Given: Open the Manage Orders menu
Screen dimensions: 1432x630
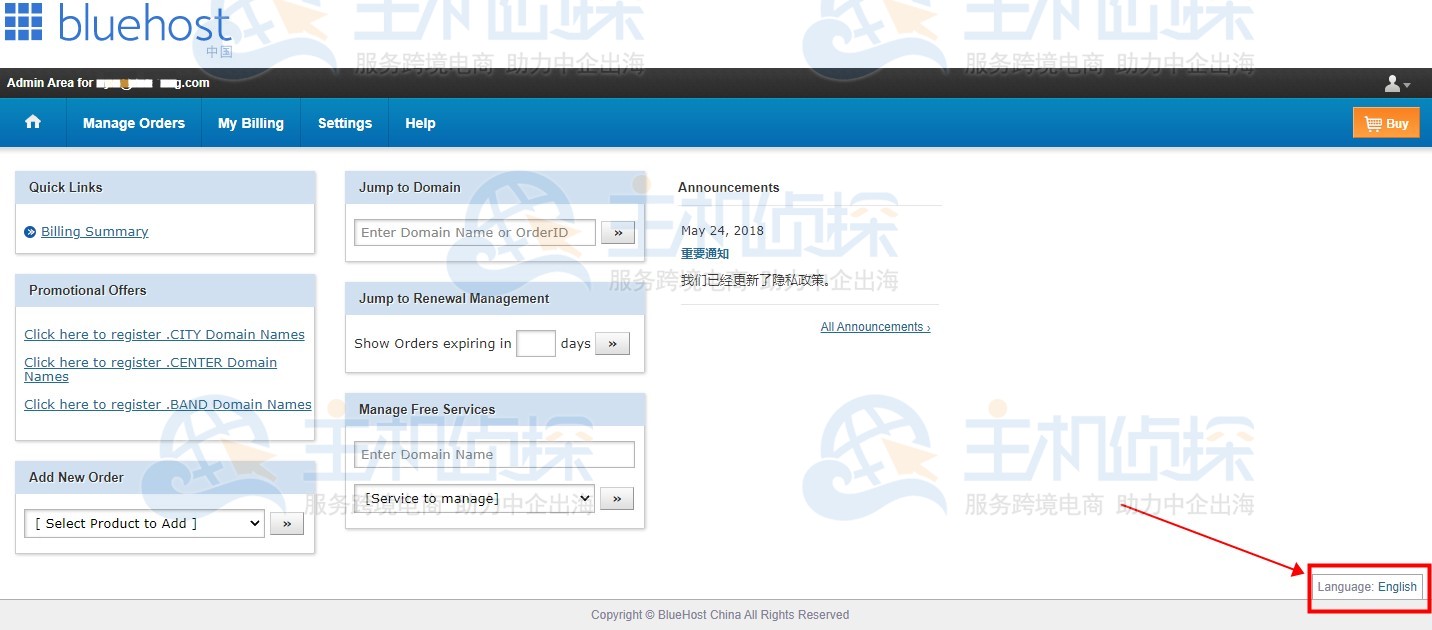Looking at the screenshot, I should pos(133,122).
